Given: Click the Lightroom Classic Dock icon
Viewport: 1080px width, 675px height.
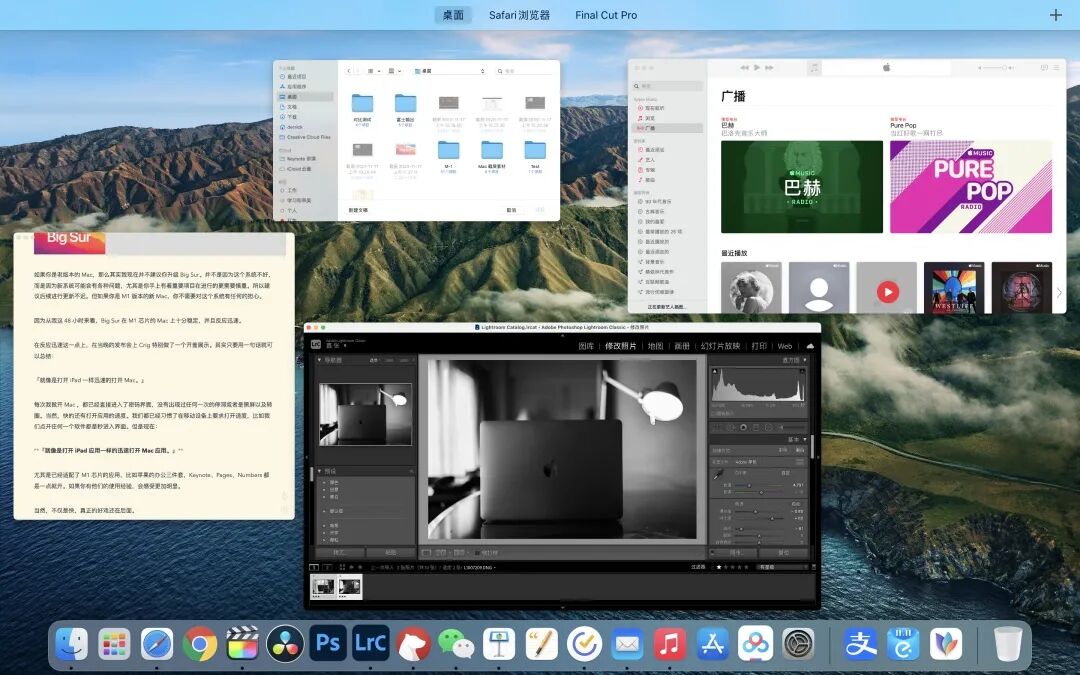Looking at the screenshot, I should [x=370, y=644].
